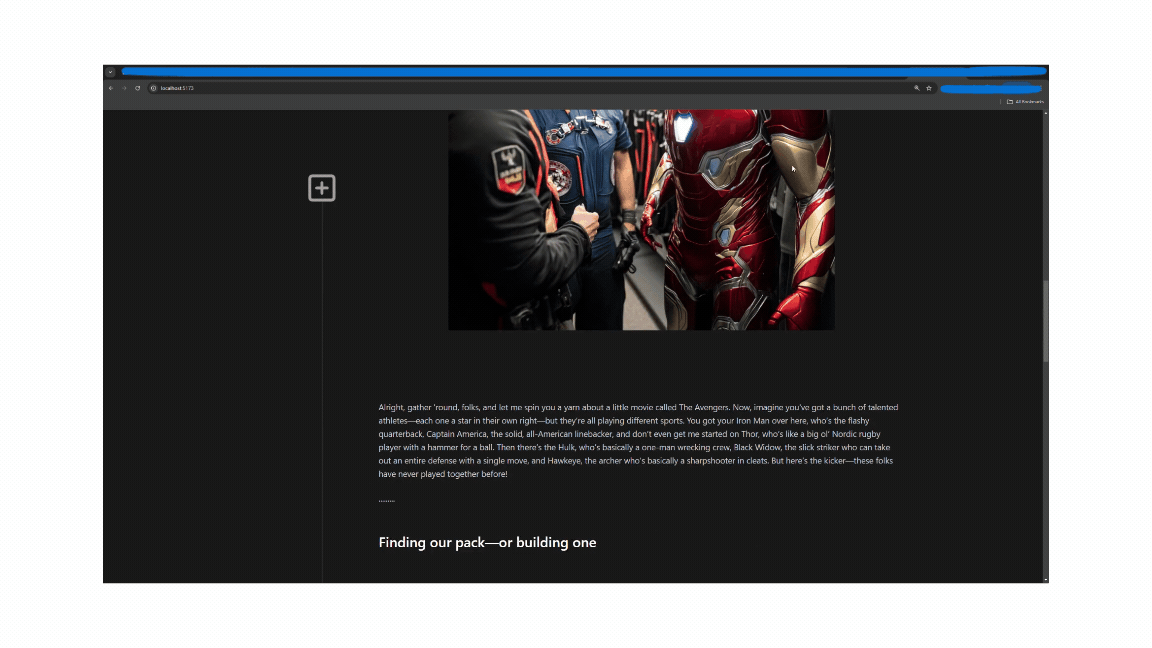Image resolution: width=1152 pixels, height=648 pixels.
Task: Click the scrollbar down arrow
Action: (1045, 580)
